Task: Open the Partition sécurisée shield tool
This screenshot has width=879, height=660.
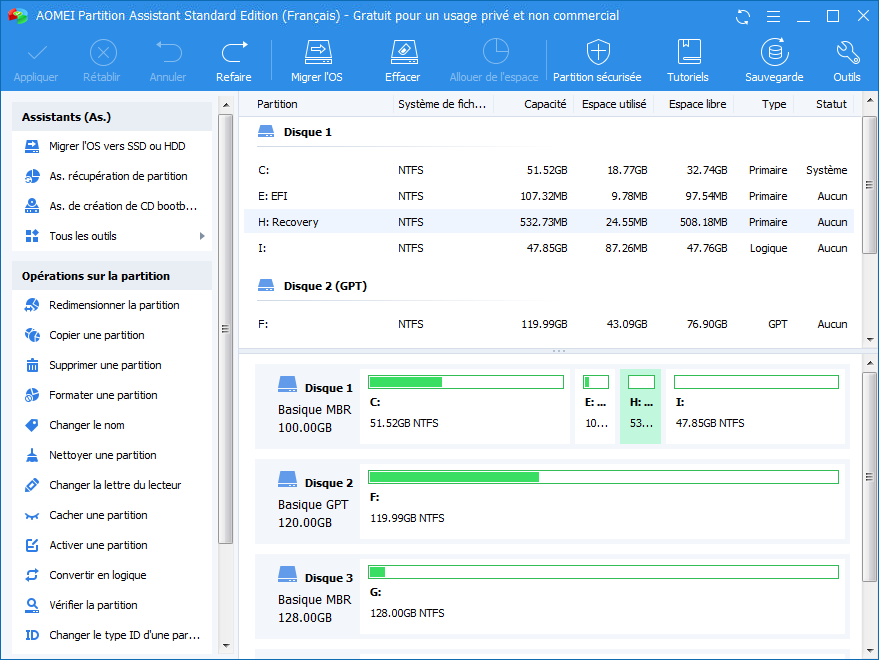Action: click(x=597, y=53)
